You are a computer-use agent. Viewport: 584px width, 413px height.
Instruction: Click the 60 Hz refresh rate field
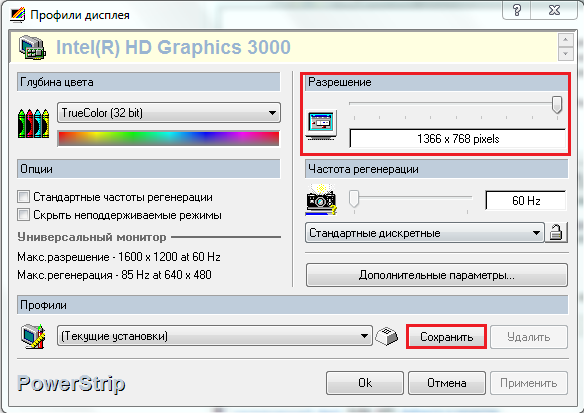click(526, 200)
